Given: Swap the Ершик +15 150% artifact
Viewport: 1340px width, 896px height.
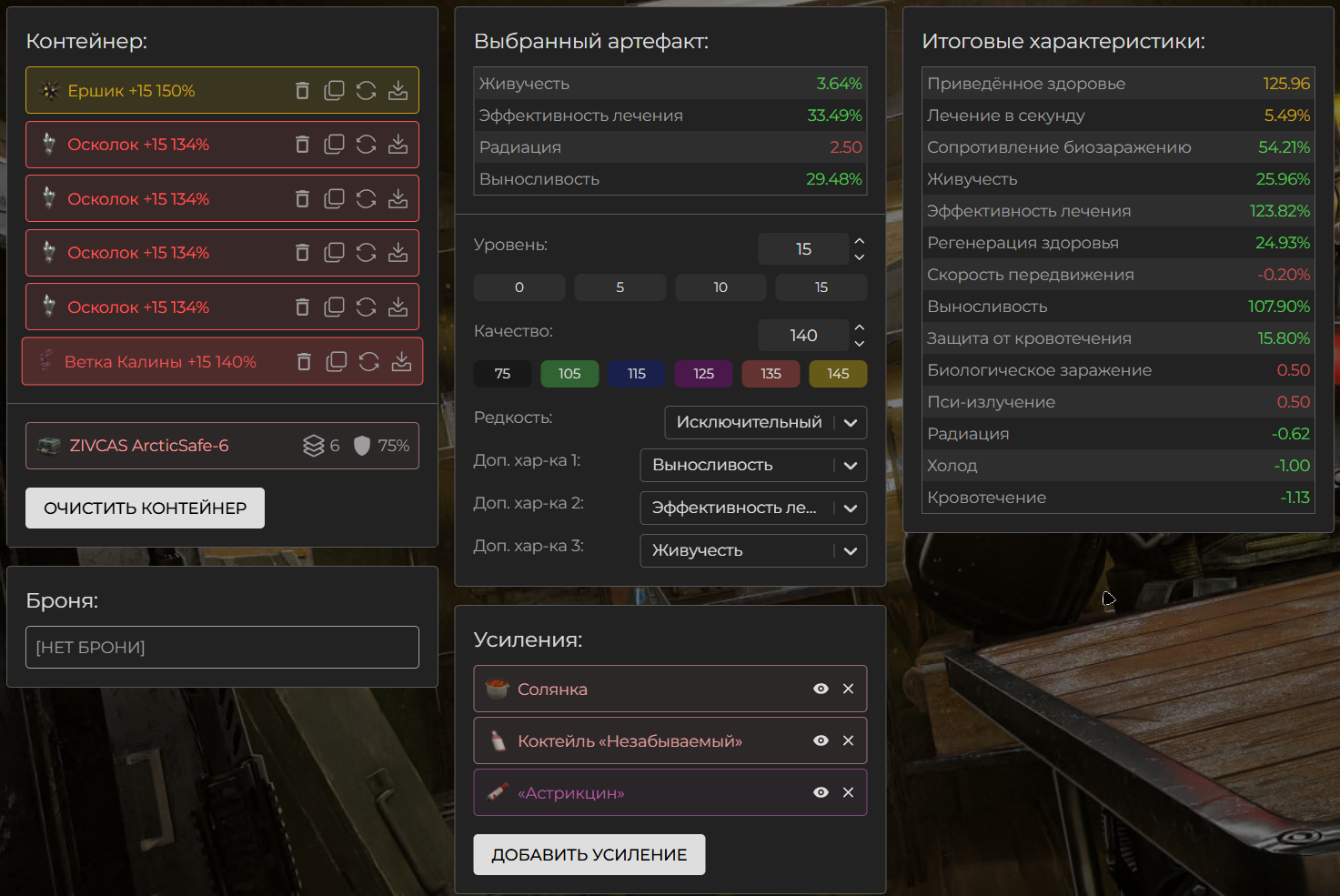Looking at the screenshot, I should (x=366, y=90).
